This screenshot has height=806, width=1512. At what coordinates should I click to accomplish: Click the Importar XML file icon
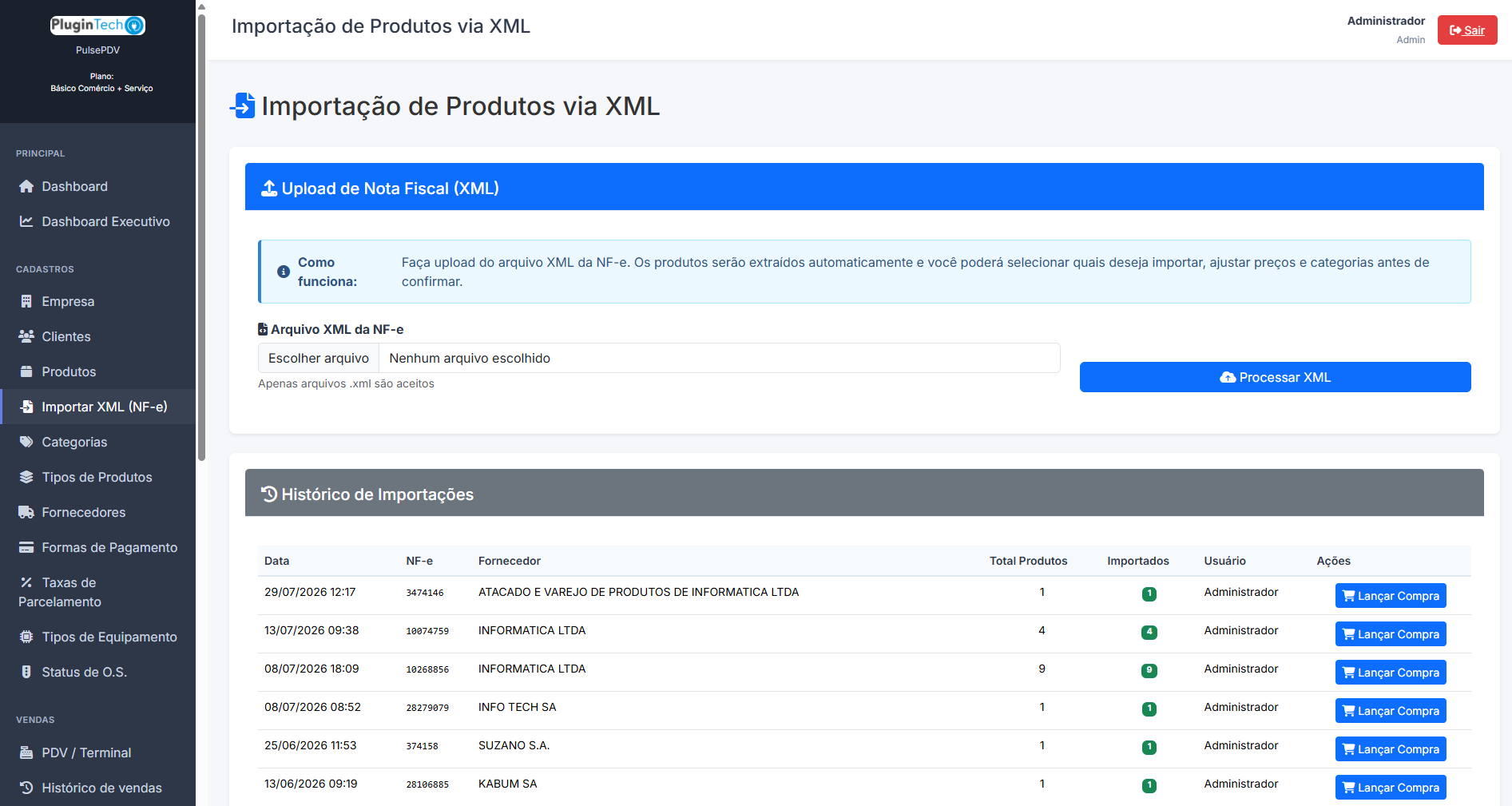coord(26,407)
